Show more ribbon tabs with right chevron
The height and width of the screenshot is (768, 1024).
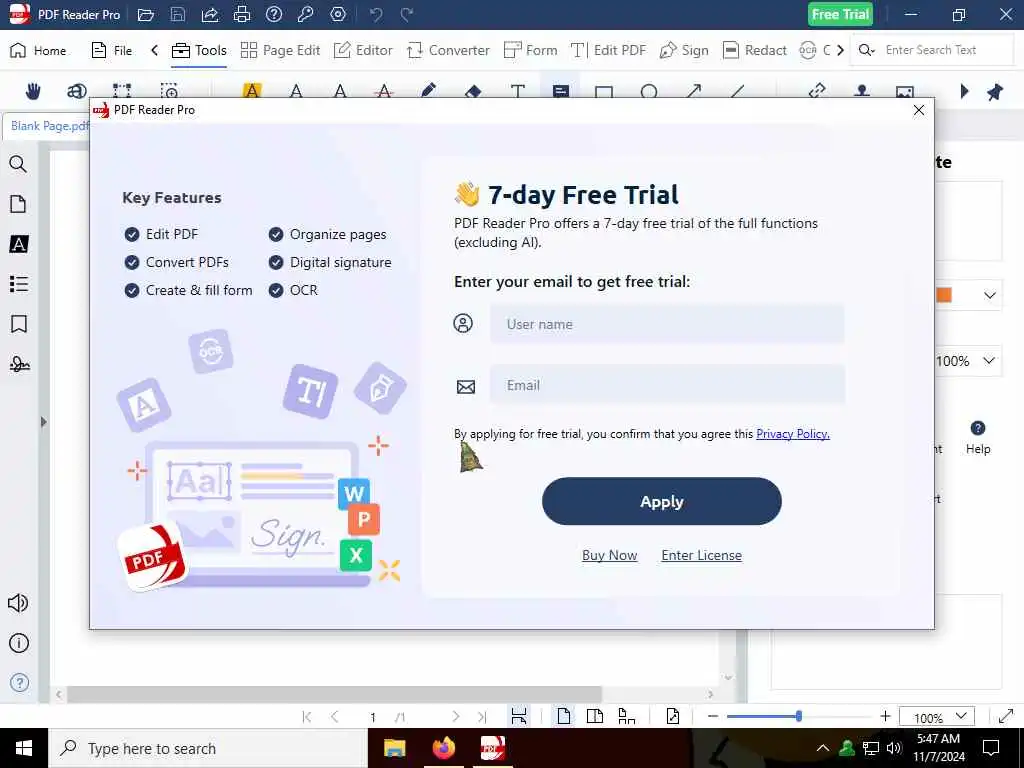point(840,50)
